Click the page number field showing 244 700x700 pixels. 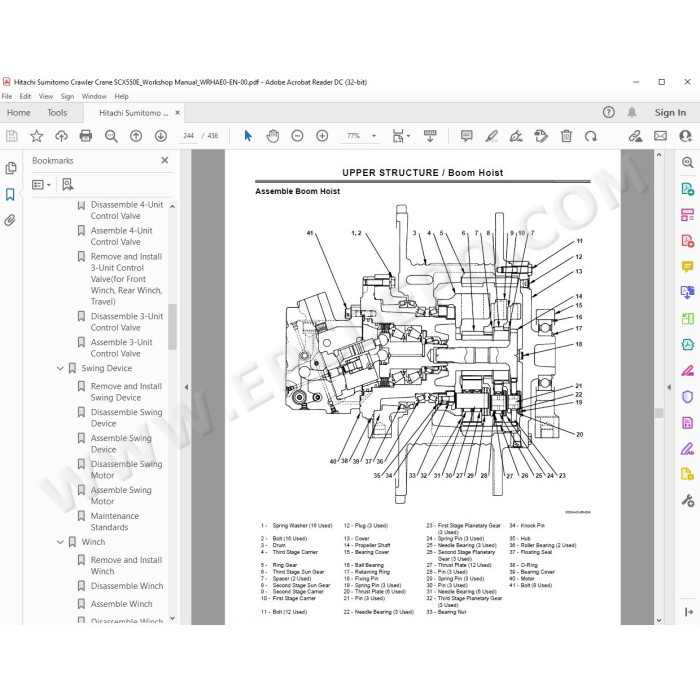[188, 136]
